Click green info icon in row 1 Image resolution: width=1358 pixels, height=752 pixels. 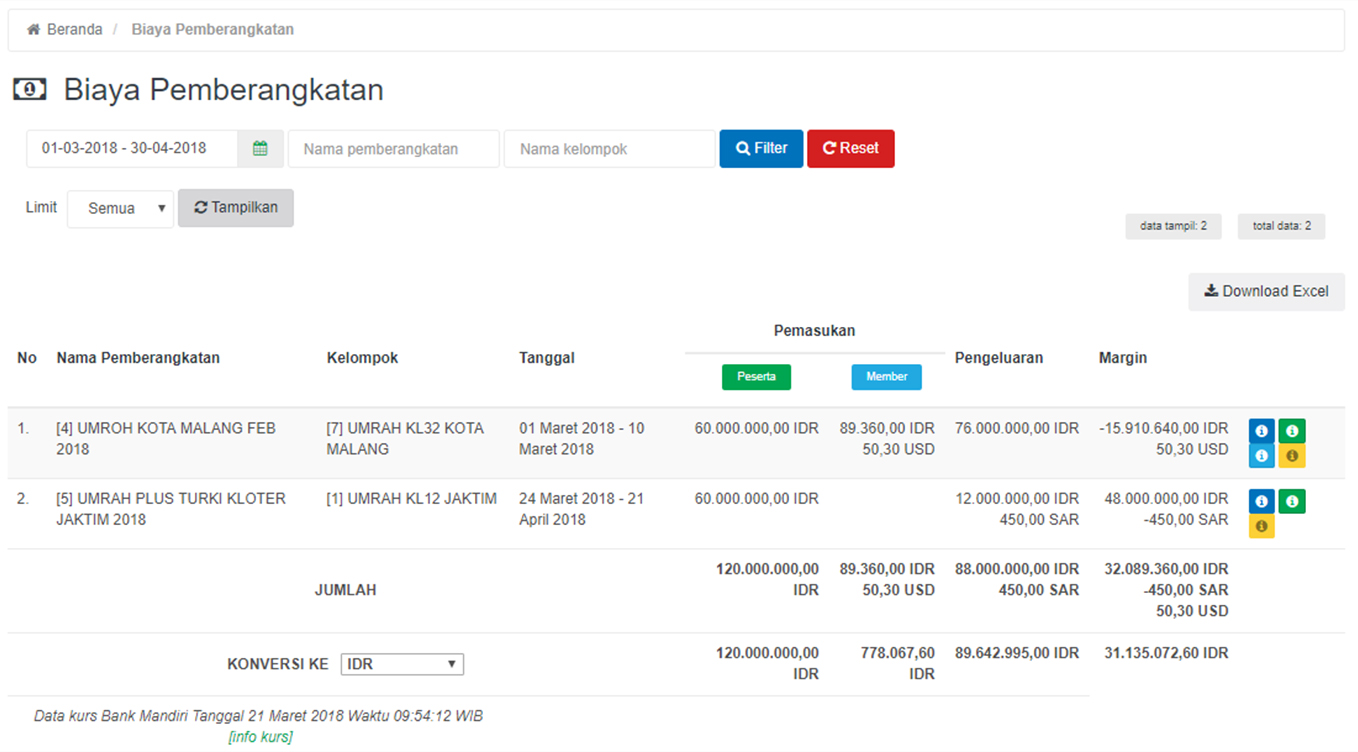point(1292,431)
